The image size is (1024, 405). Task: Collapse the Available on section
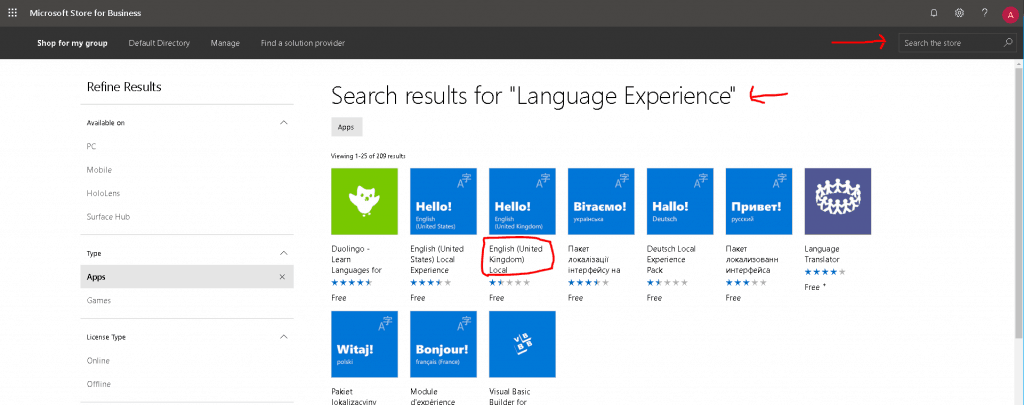pos(283,123)
